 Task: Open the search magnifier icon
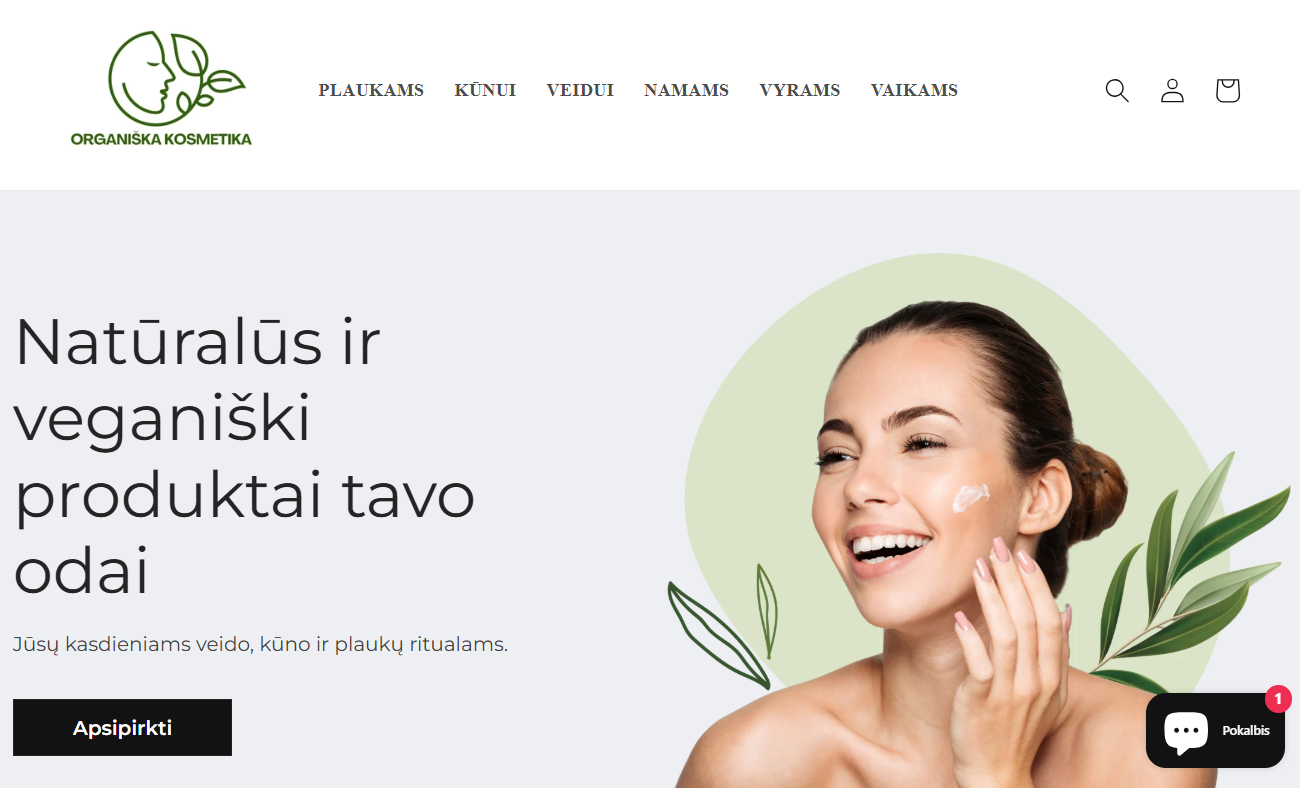click(x=1117, y=91)
